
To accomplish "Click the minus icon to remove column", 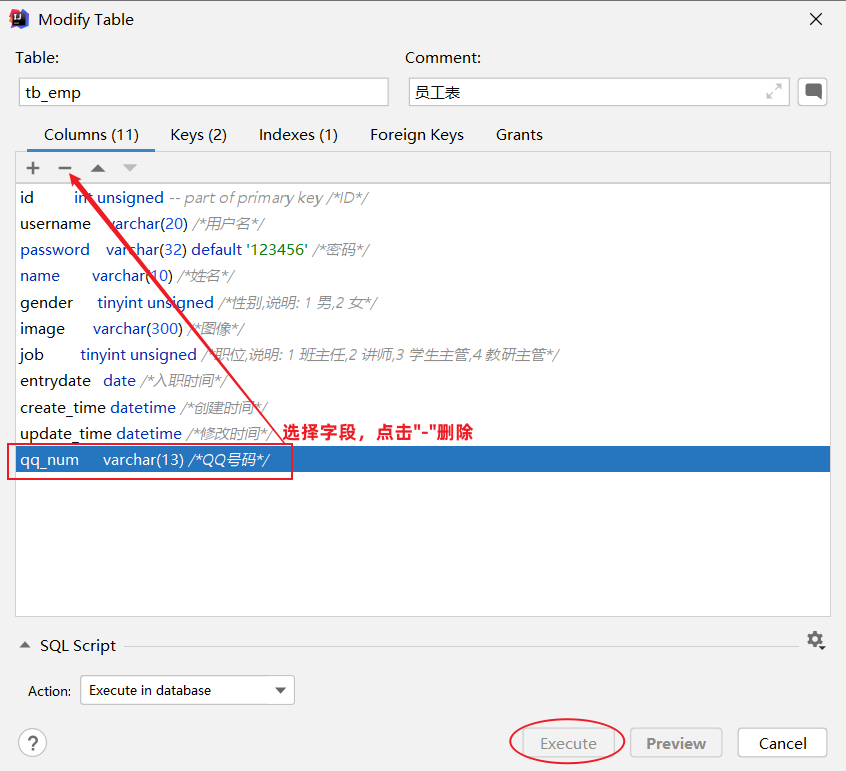I will (65, 168).
